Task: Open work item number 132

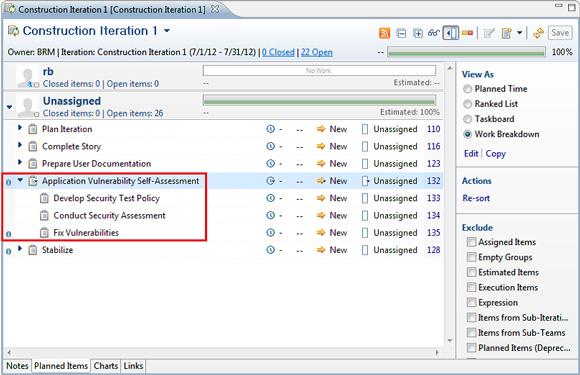Action: 433,181
